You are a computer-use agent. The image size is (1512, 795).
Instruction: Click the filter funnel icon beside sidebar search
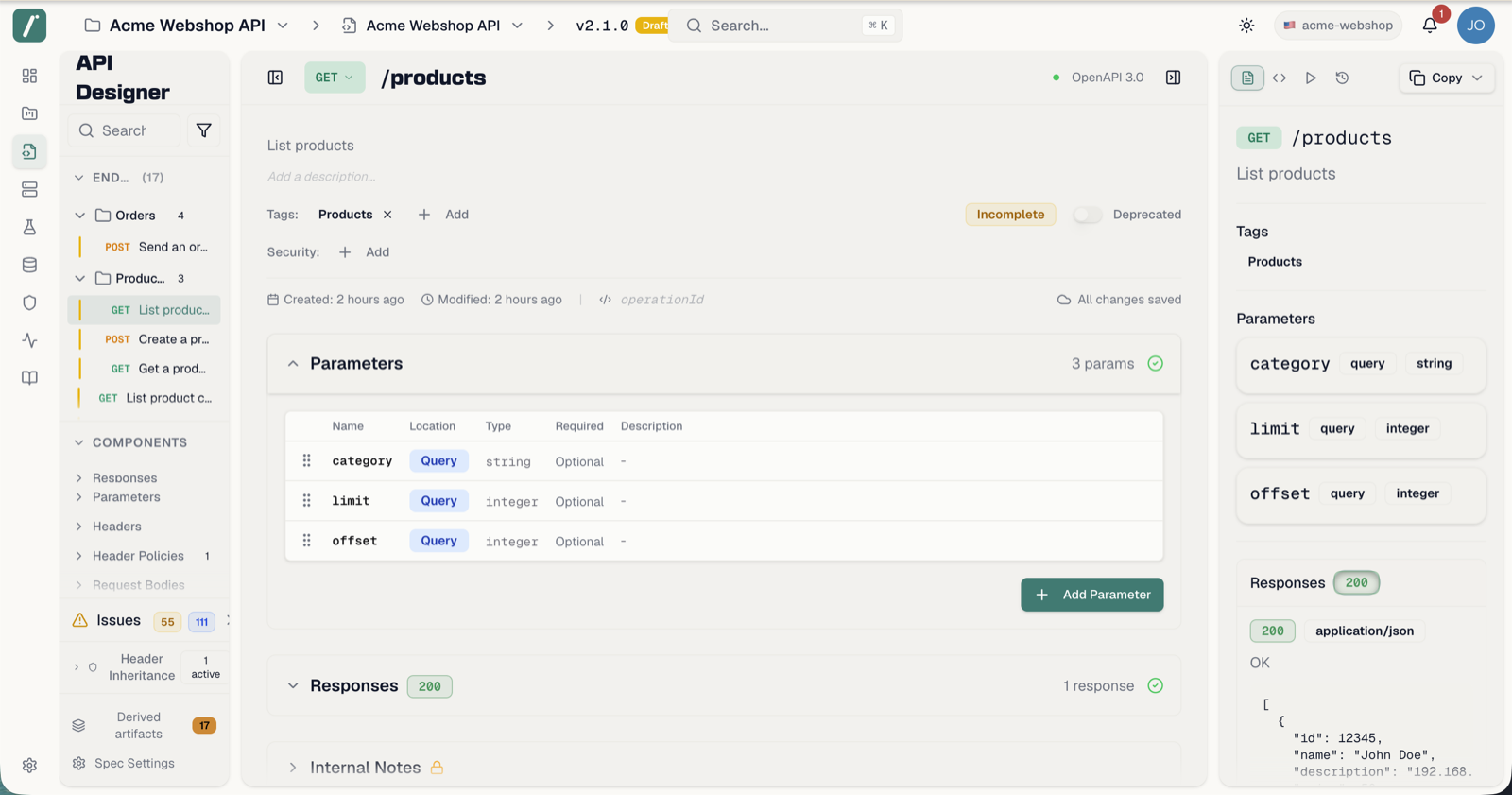203,130
